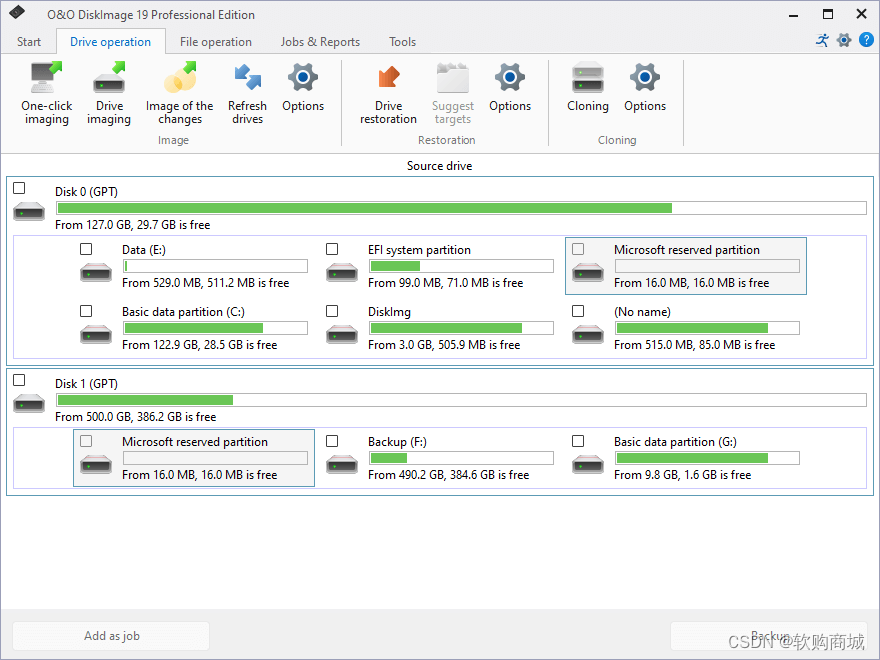This screenshot has width=880, height=660.
Task: Check Disk 0 Microsoft reserved partition checkbox
Action: tap(578, 249)
